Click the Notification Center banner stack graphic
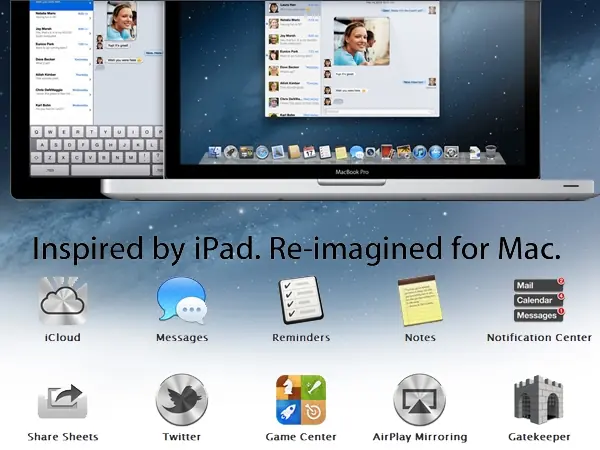 (539, 300)
